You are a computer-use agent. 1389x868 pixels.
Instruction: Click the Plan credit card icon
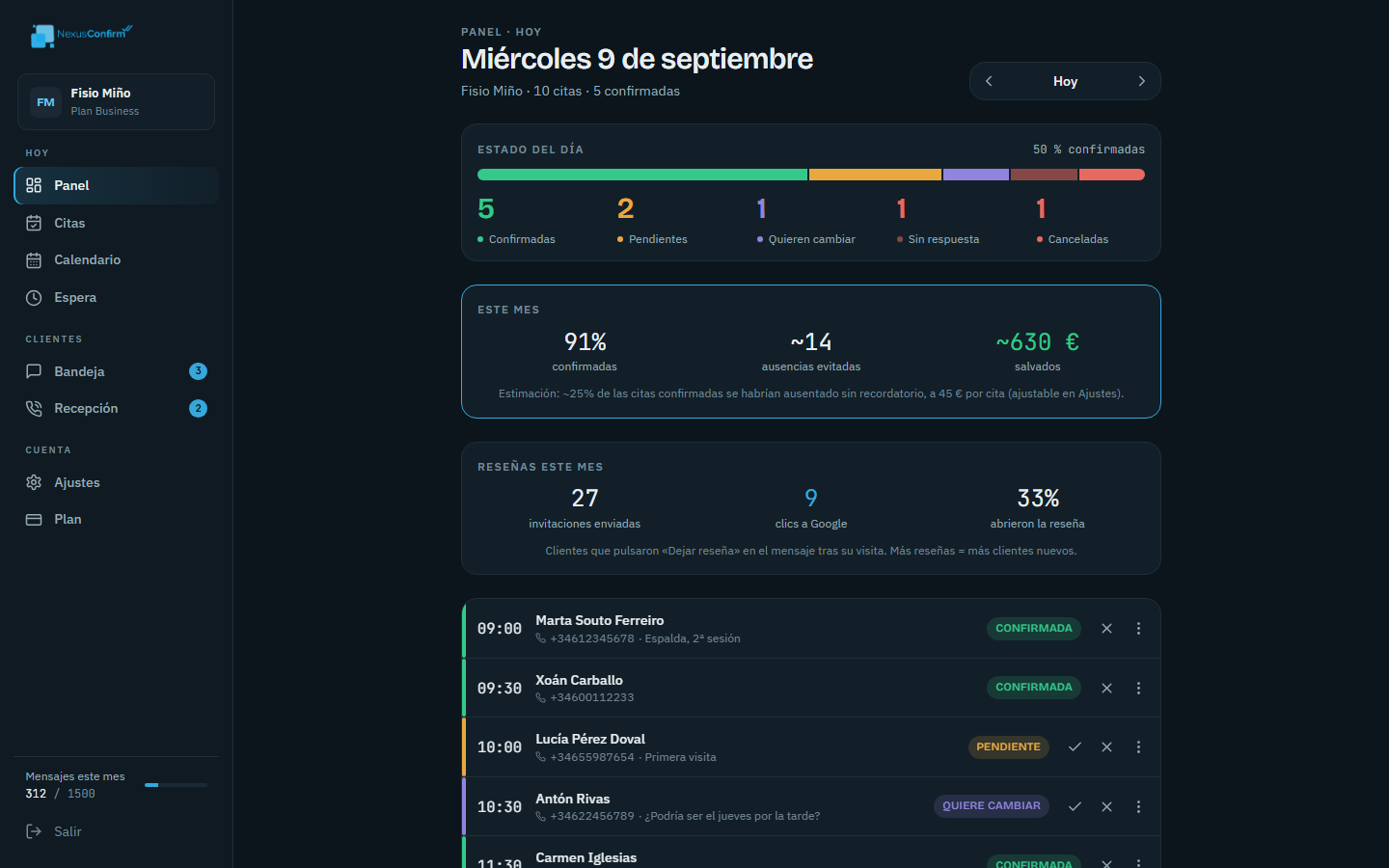pyautogui.click(x=34, y=519)
